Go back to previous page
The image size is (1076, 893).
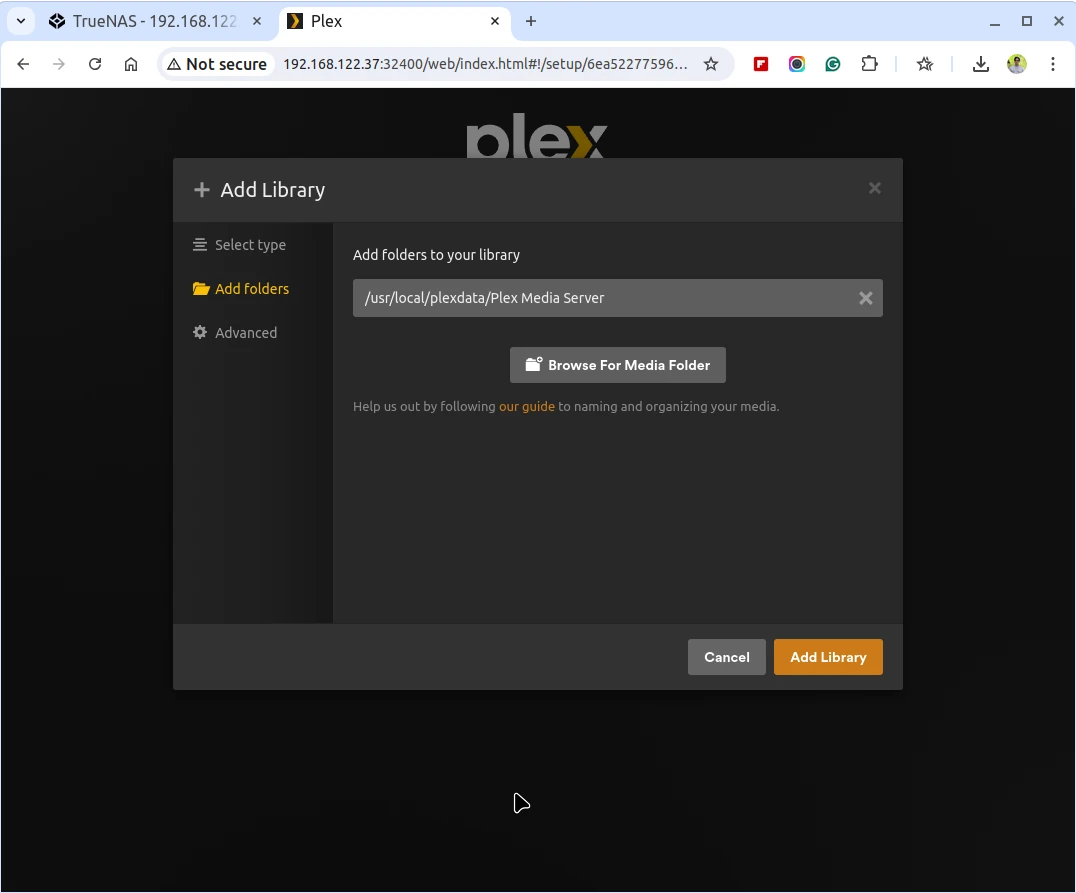[23, 64]
